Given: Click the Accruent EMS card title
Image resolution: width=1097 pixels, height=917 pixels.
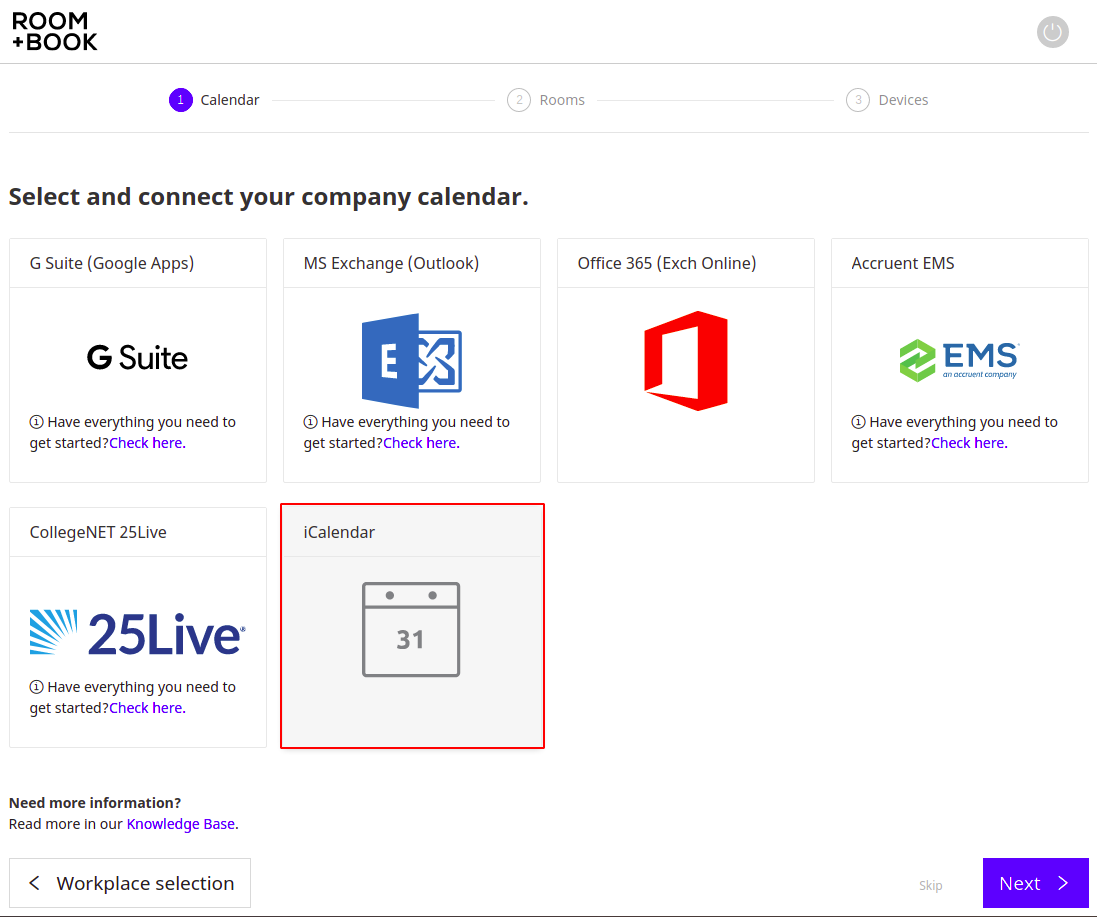Looking at the screenshot, I should (x=903, y=263).
